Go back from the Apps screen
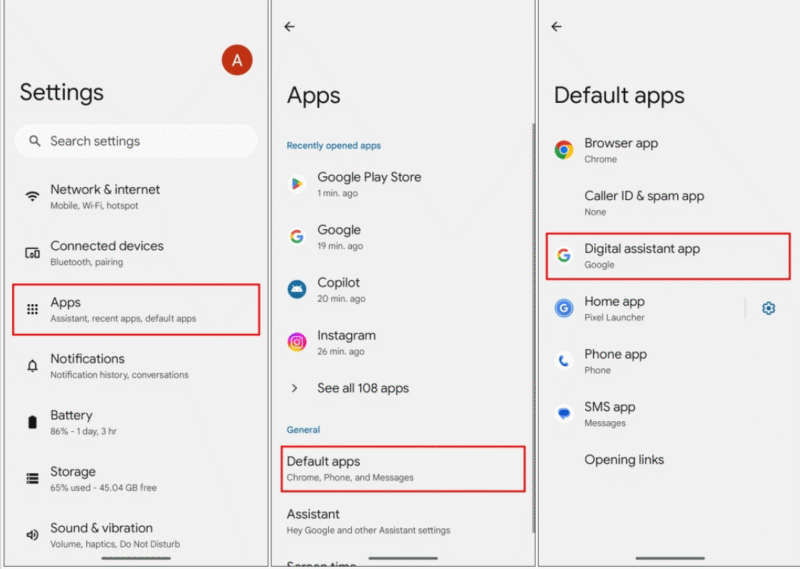 (290, 27)
